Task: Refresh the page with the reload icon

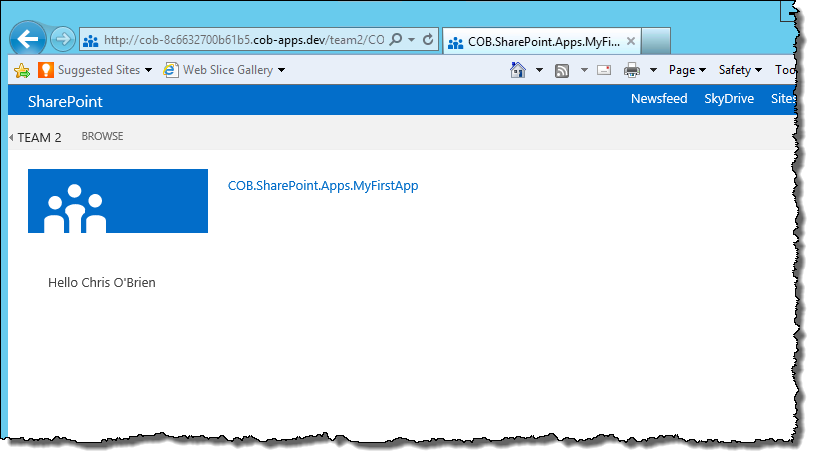Action: click(428, 40)
